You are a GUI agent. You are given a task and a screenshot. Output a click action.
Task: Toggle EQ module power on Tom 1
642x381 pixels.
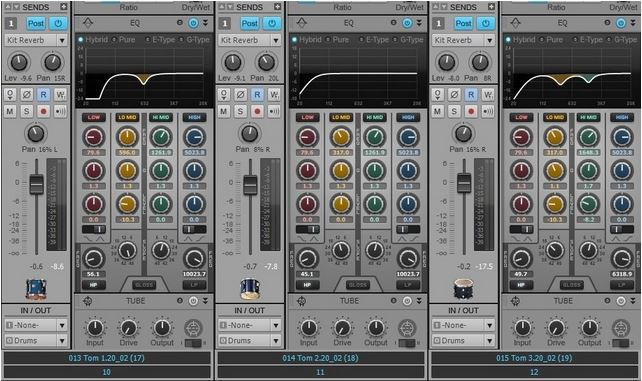193,23
